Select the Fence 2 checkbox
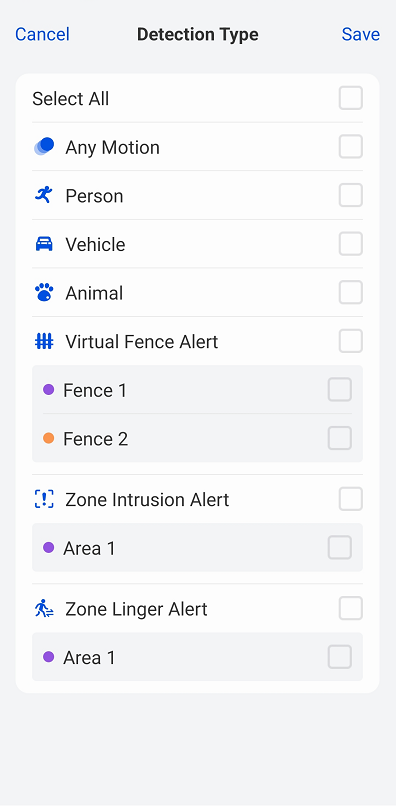The height and width of the screenshot is (806, 397). (340, 438)
